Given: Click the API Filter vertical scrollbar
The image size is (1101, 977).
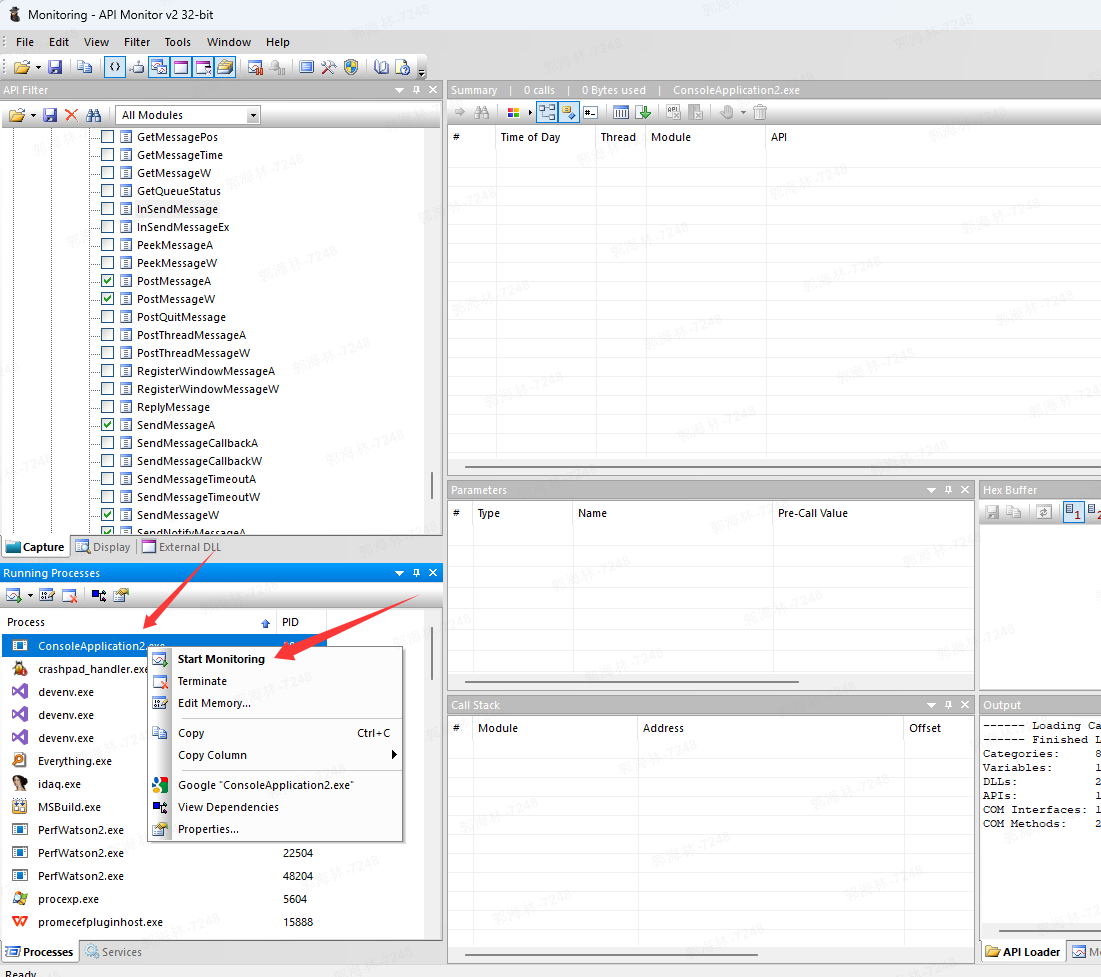Looking at the screenshot, I should tap(432, 485).
